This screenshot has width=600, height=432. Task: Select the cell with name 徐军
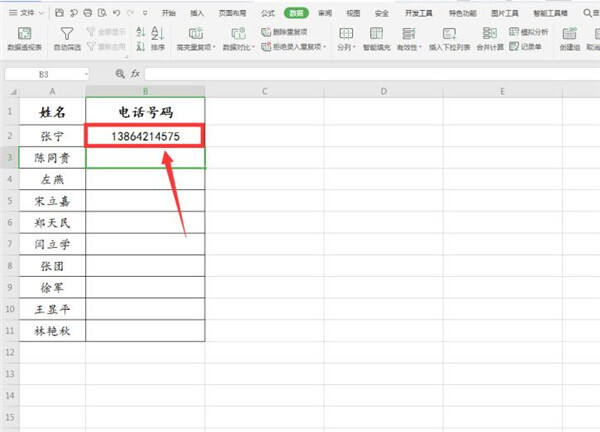tap(52, 287)
